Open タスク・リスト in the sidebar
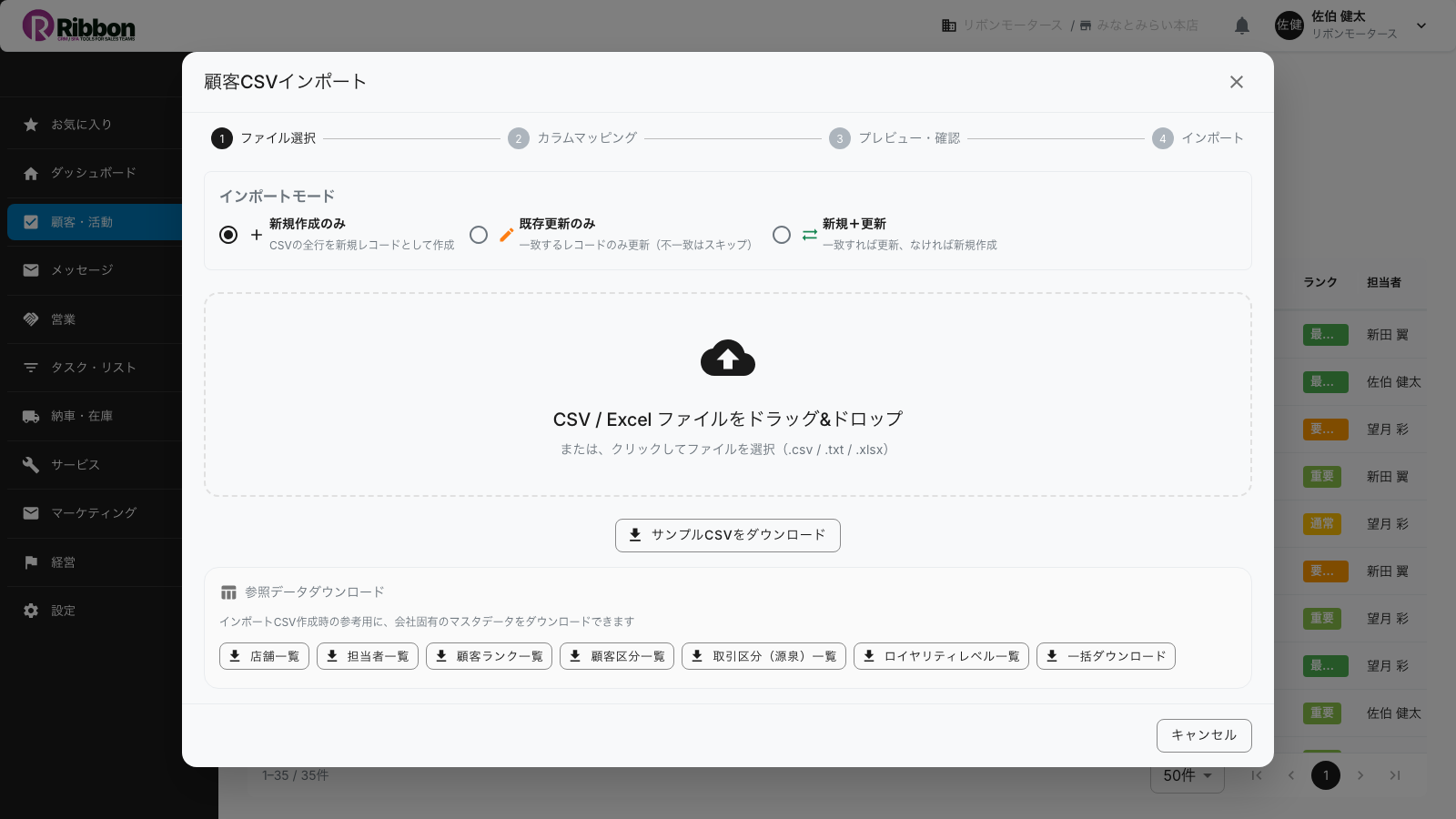 coord(95,368)
